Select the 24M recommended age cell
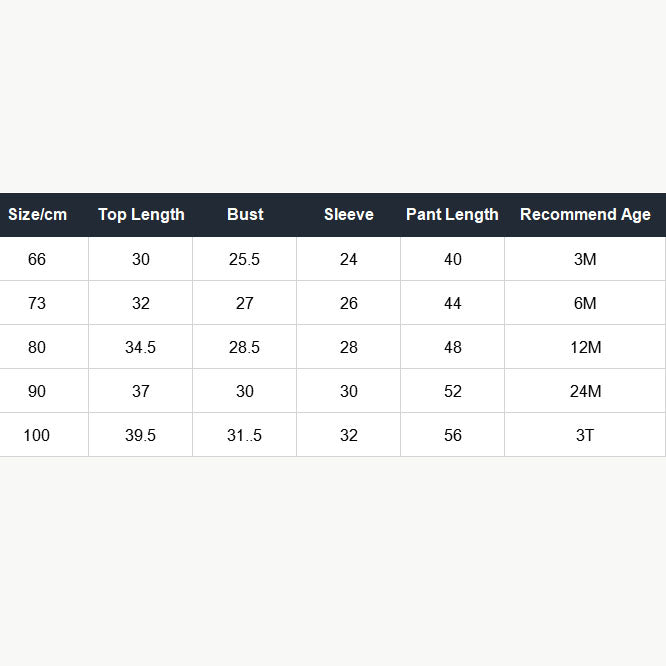 [x=585, y=391]
